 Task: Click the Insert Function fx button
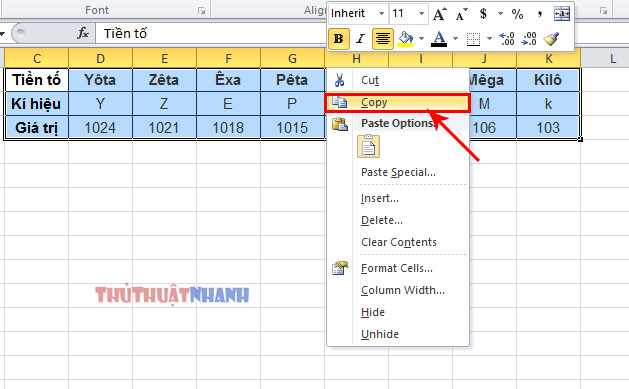[x=83, y=33]
